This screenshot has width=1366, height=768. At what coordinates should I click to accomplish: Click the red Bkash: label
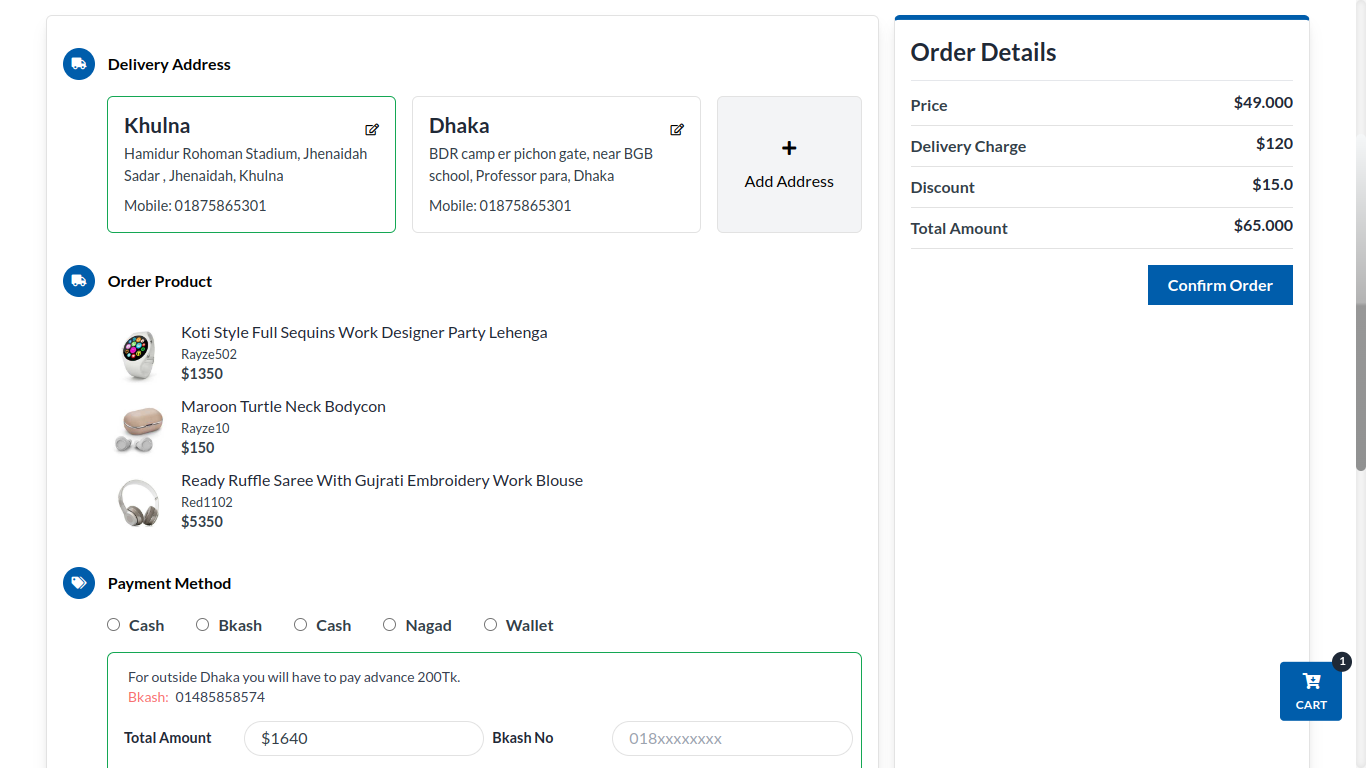148,697
